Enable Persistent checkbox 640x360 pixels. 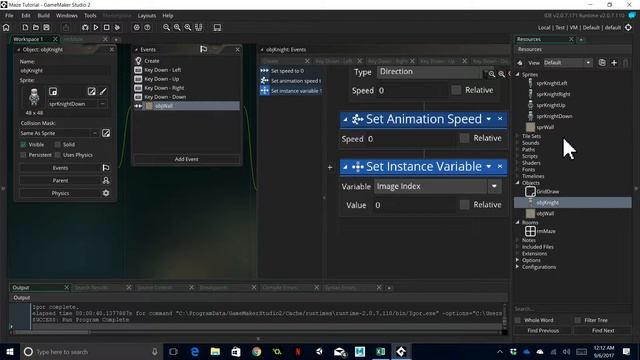[23, 155]
